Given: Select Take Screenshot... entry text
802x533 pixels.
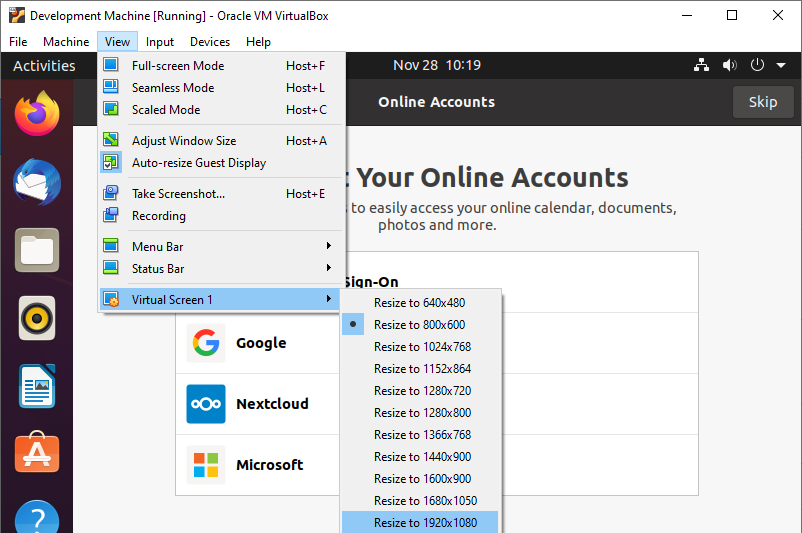Looking at the screenshot, I should click(x=179, y=193).
